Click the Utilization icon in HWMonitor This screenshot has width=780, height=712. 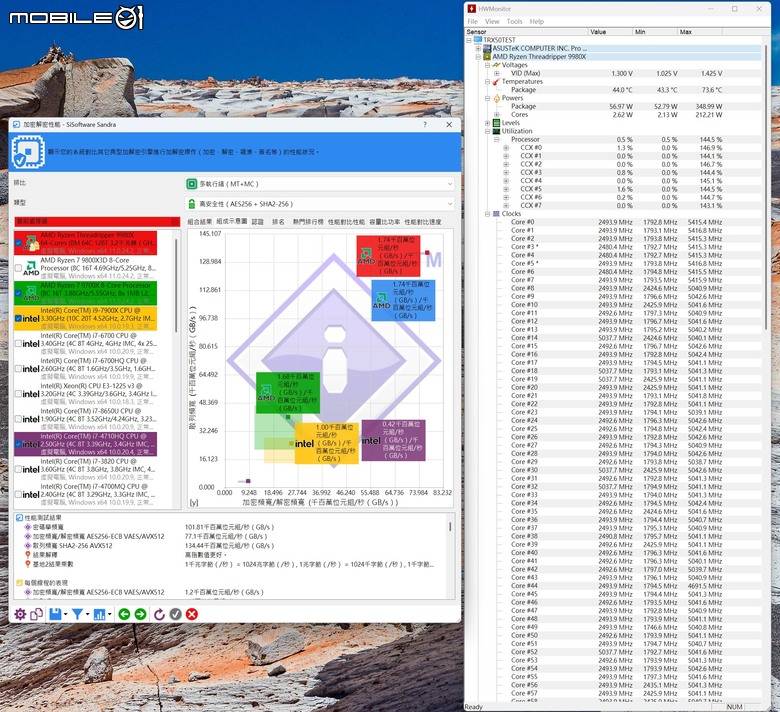(x=496, y=131)
